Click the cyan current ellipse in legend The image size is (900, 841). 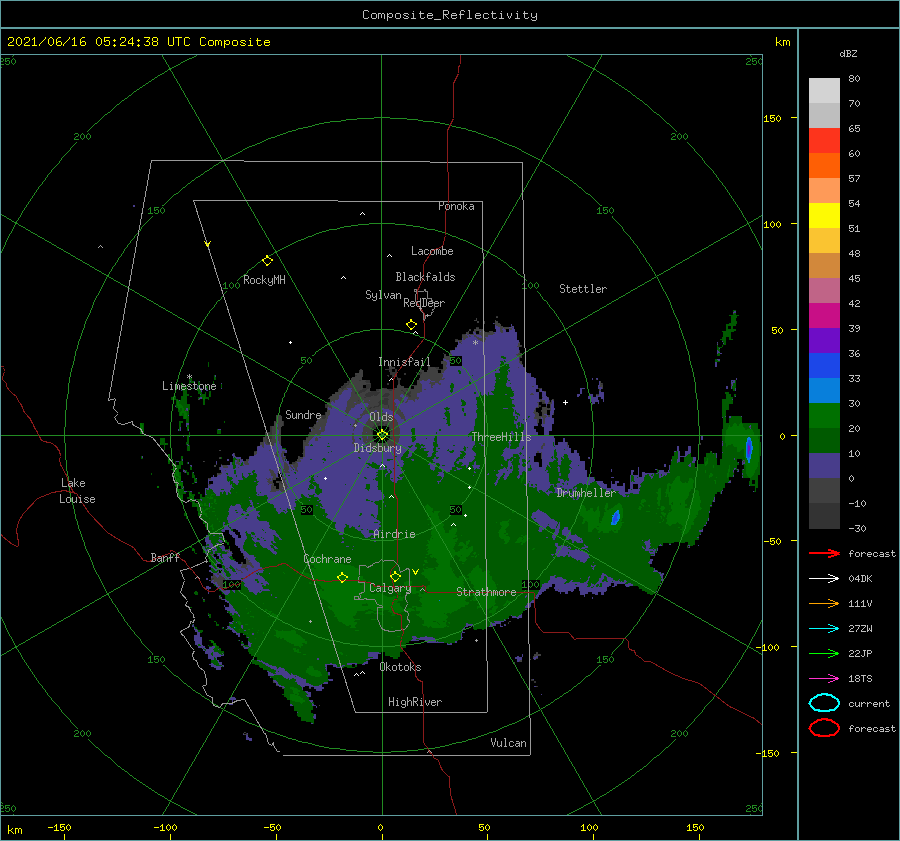[824, 703]
